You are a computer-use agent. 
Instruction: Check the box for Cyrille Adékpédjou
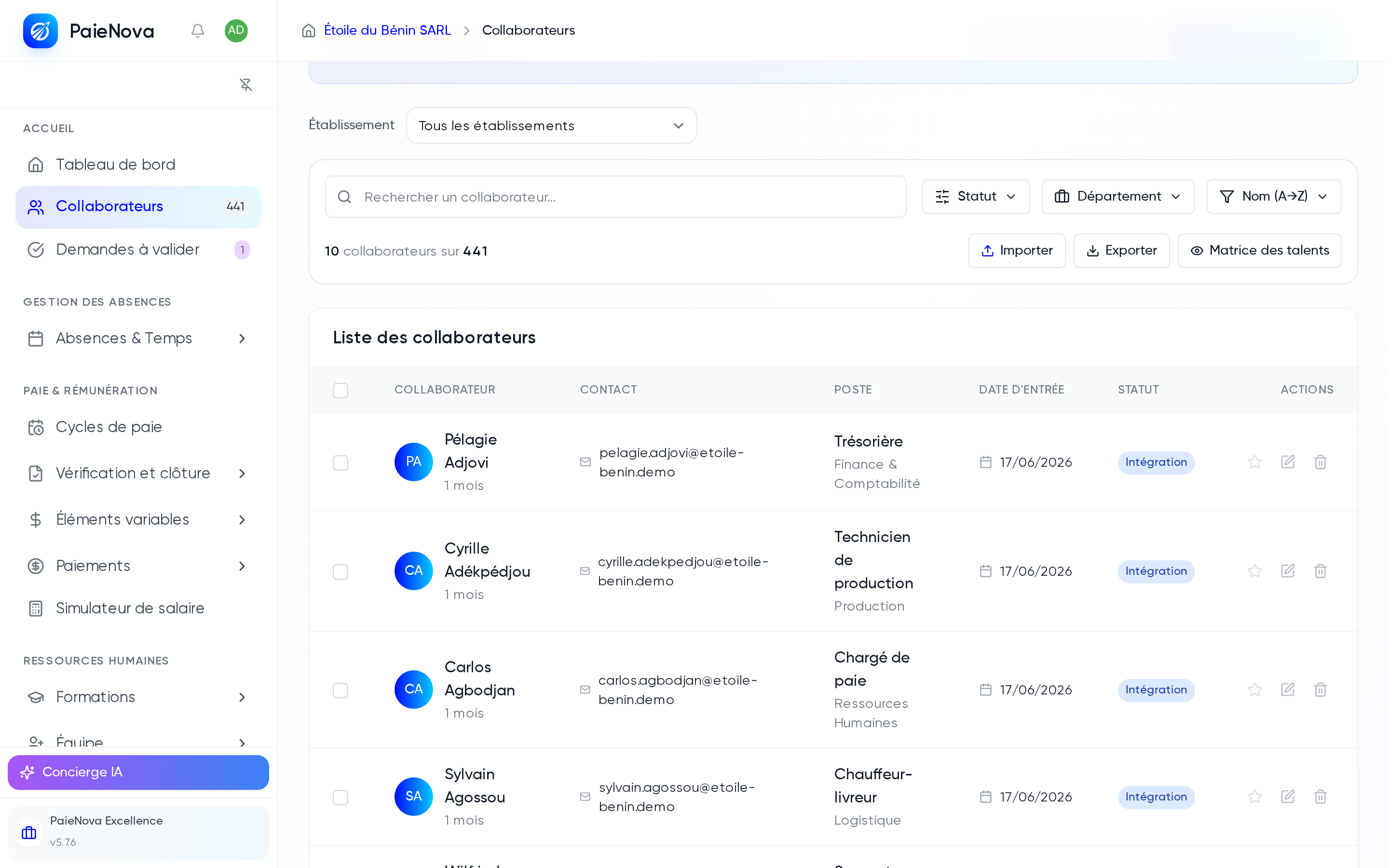point(340,572)
